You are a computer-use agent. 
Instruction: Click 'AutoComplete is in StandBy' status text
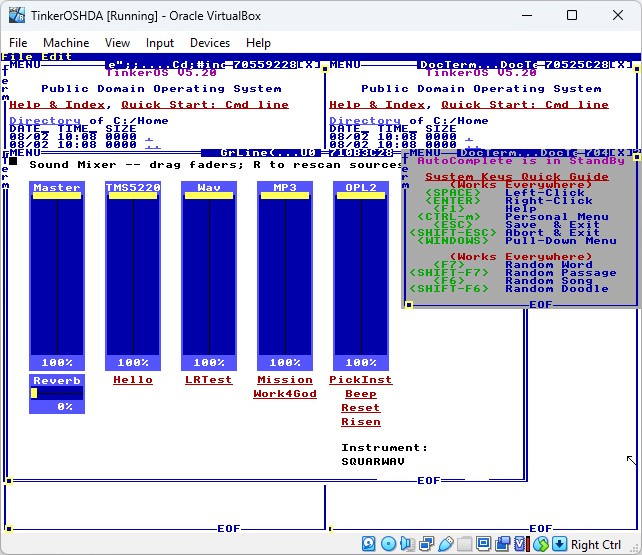521,161
